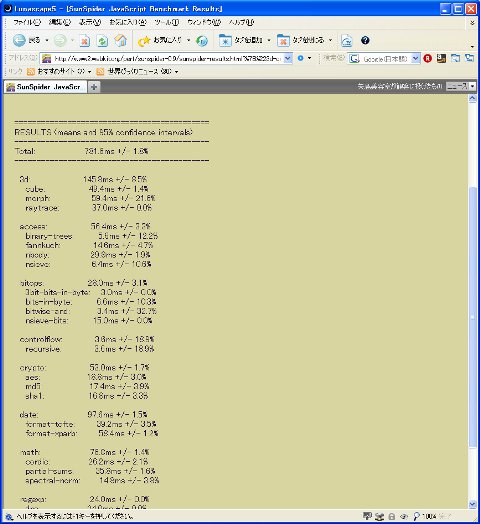Screen dimensions: 480x524
Task: Stop loading the page
Action: click(x=85, y=41)
